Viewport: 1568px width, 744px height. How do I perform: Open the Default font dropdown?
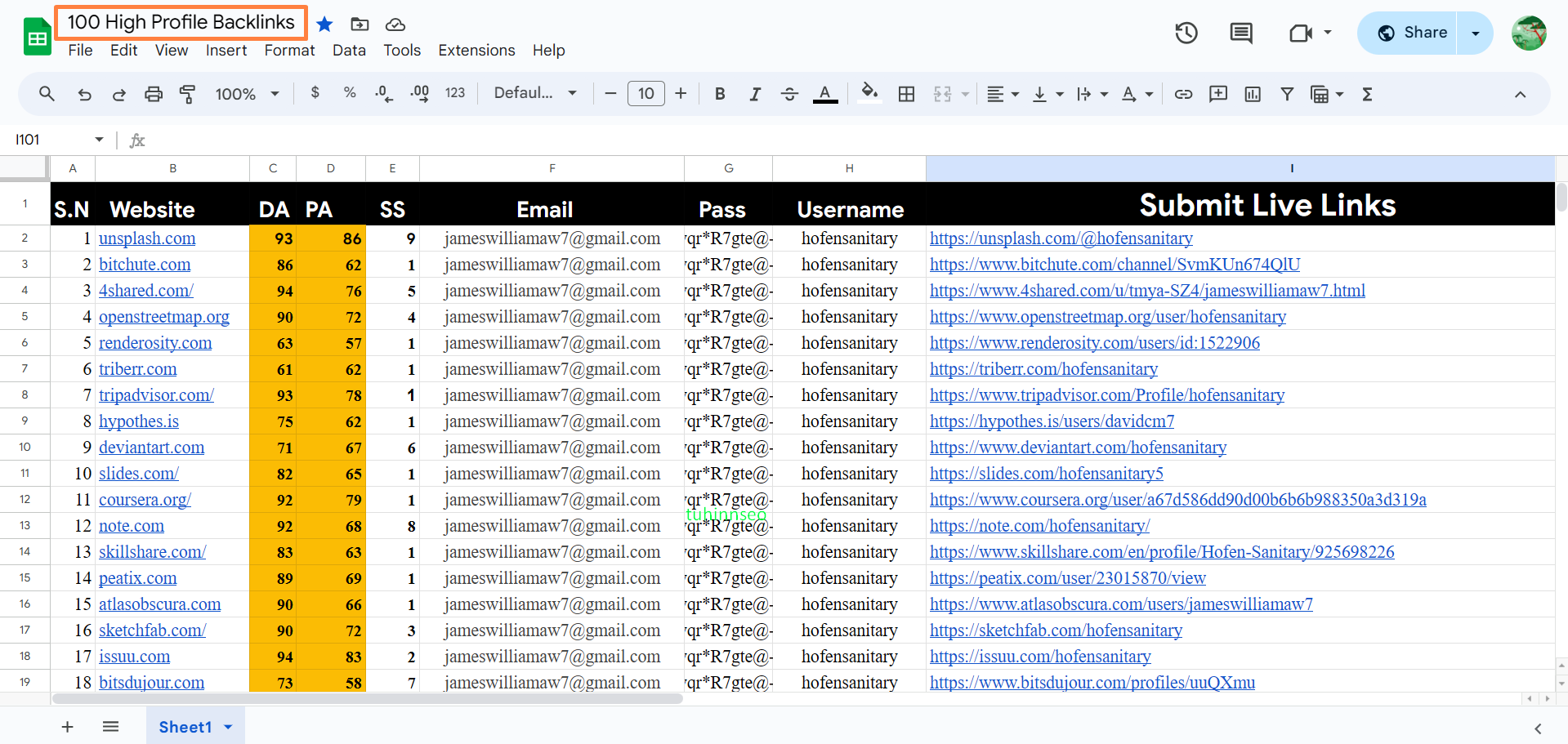click(534, 94)
